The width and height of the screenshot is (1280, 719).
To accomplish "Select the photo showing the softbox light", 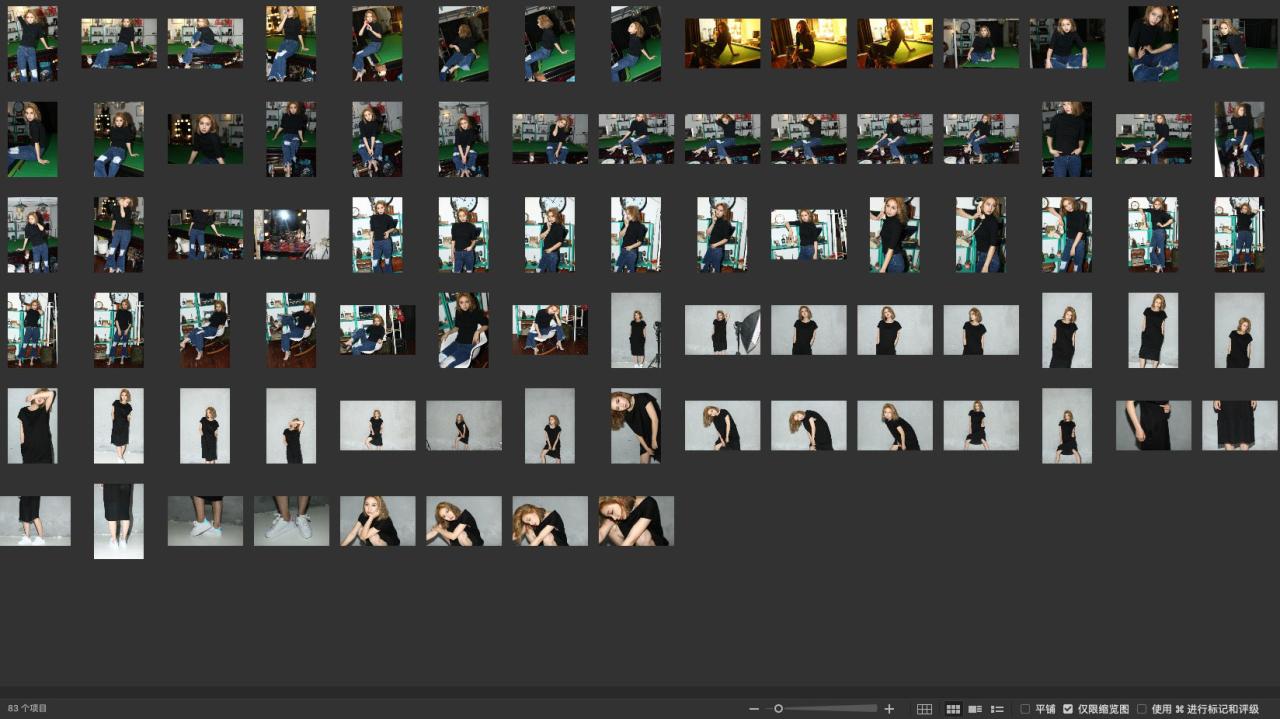I will click(x=722, y=330).
